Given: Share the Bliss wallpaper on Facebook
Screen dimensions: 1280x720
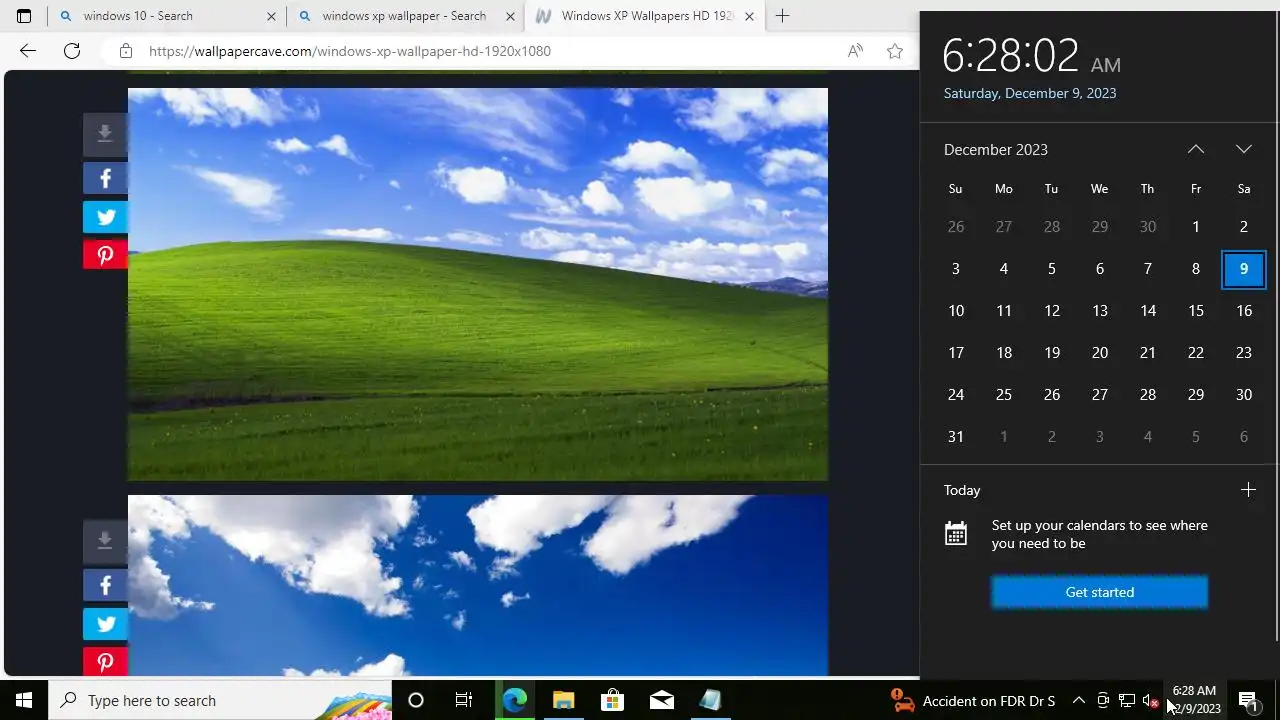Looking at the screenshot, I should coord(105,178).
